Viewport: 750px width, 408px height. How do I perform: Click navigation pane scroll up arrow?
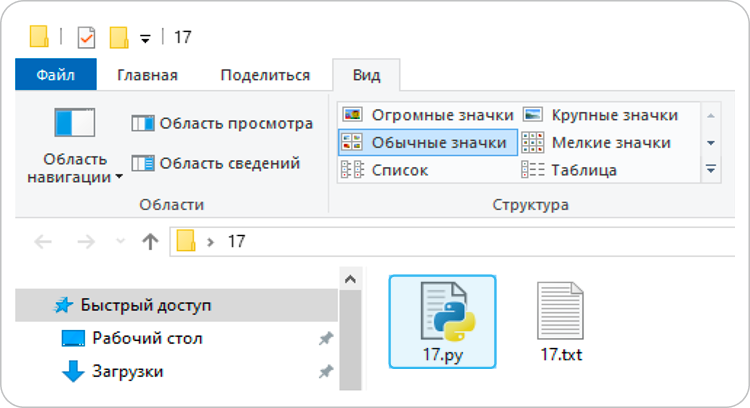click(350, 279)
